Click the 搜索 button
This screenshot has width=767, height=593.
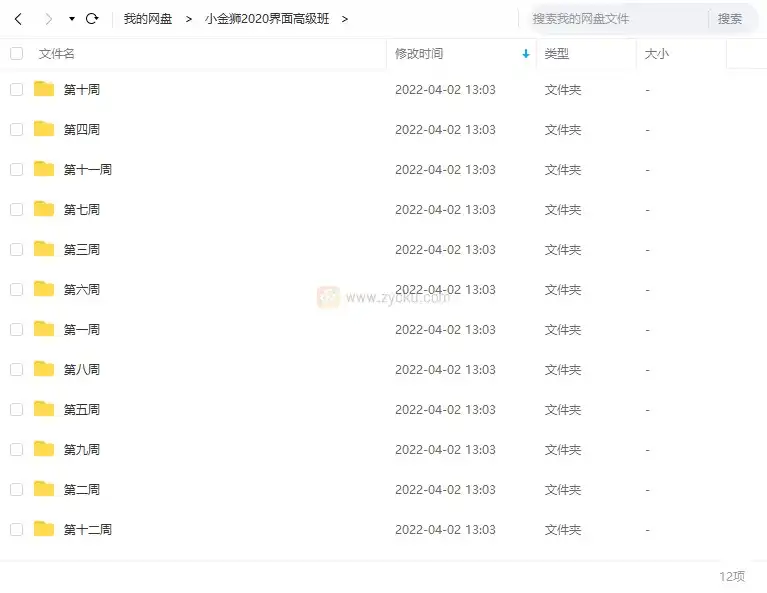point(730,19)
